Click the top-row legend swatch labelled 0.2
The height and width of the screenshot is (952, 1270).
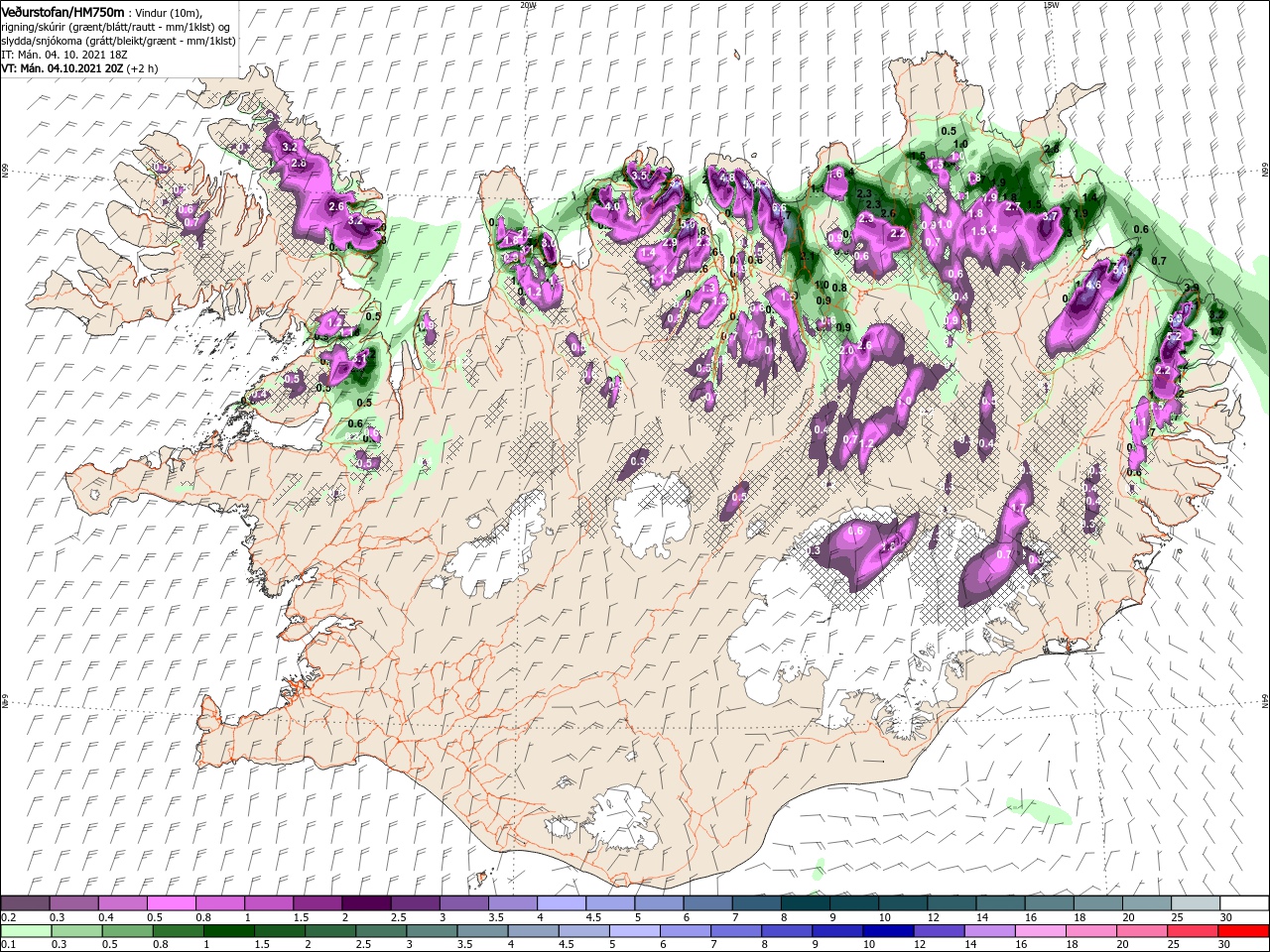(25, 903)
